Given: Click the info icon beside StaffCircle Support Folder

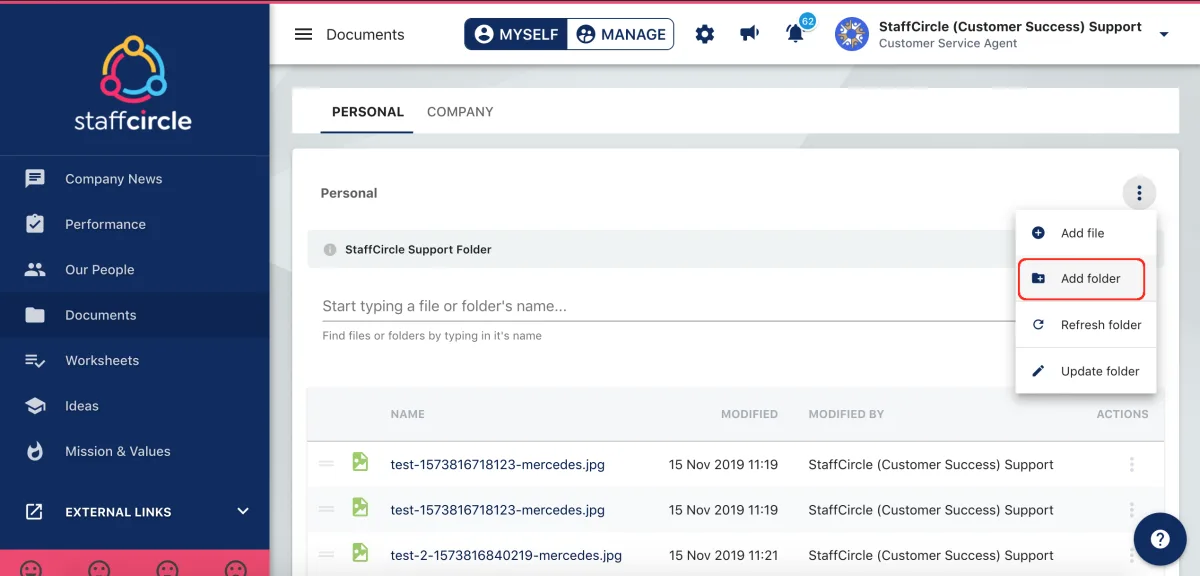Looking at the screenshot, I should coord(330,250).
